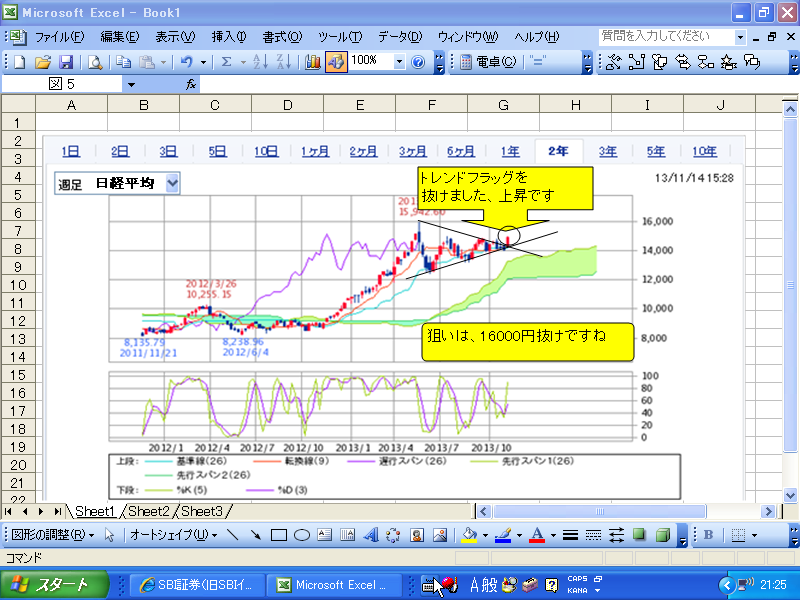Image resolution: width=800 pixels, height=600 pixels.
Task: Select the Arrow drawing tool
Action: point(256,535)
